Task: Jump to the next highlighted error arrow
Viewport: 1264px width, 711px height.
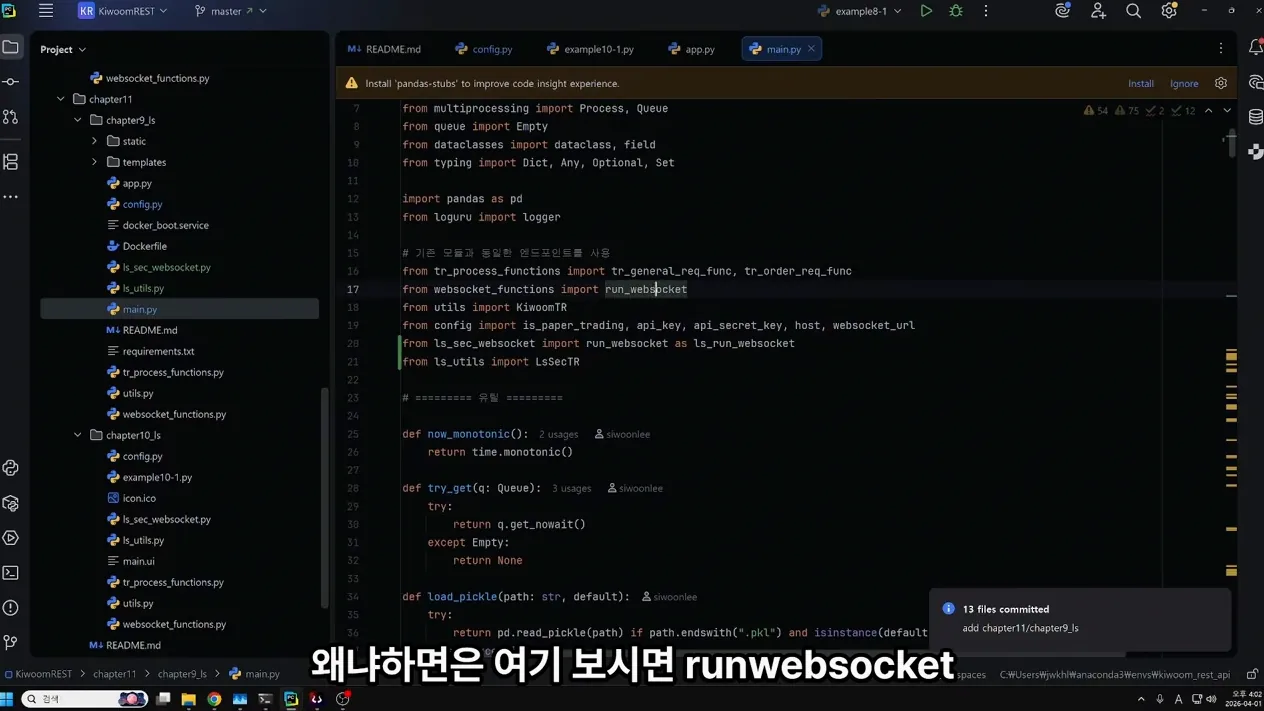Action: pos(1227,110)
